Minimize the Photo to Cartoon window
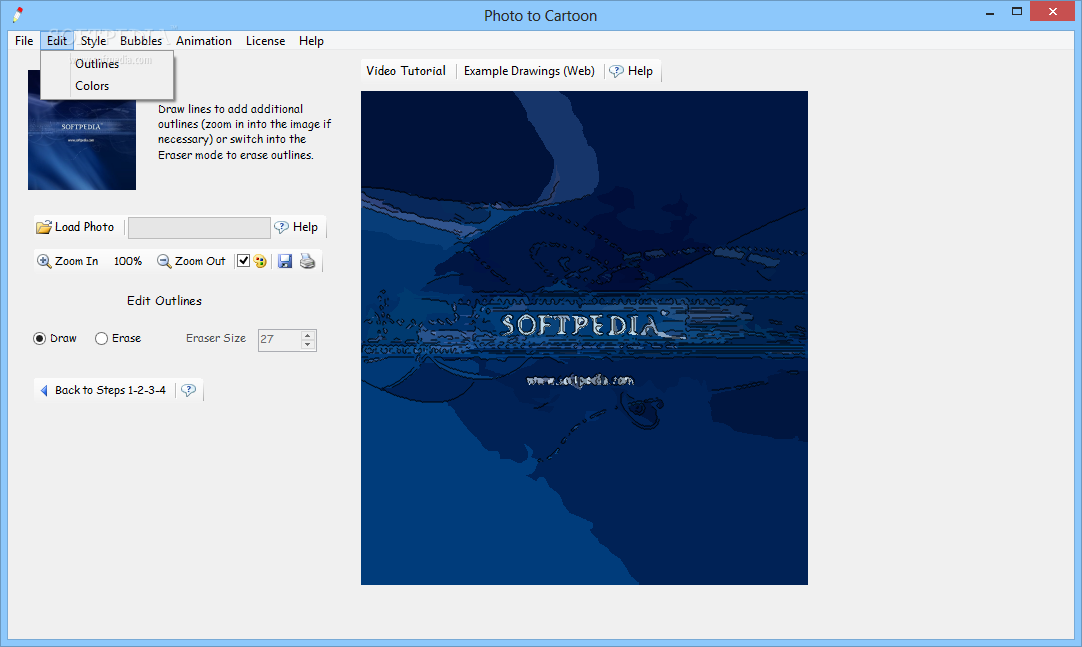 coord(990,12)
